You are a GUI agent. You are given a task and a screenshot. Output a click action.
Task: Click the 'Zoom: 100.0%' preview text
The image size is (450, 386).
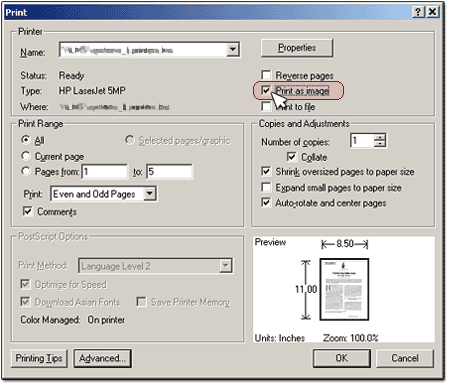point(351,338)
